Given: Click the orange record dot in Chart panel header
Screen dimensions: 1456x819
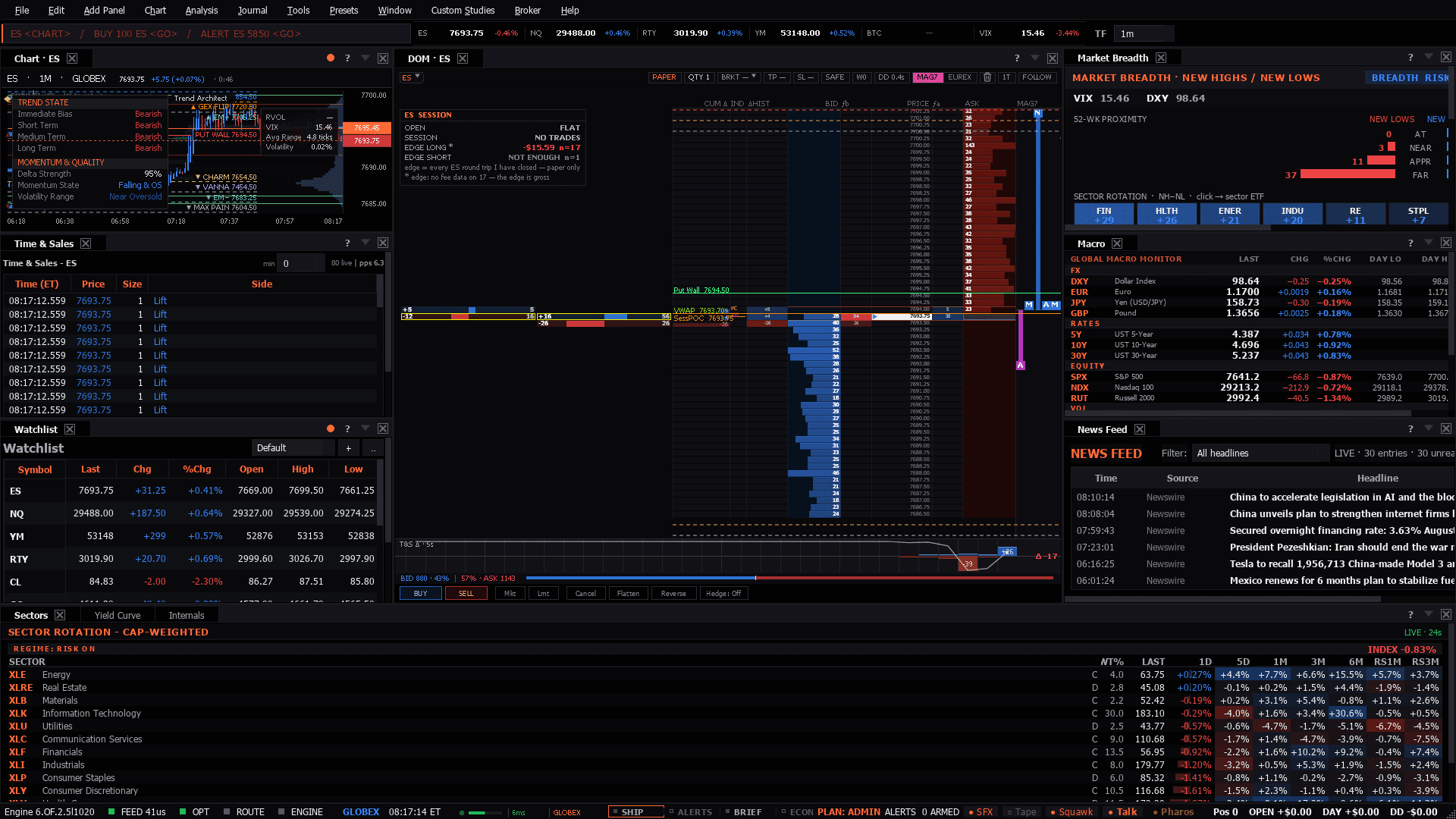Looking at the screenshot, I should (331, 58).
